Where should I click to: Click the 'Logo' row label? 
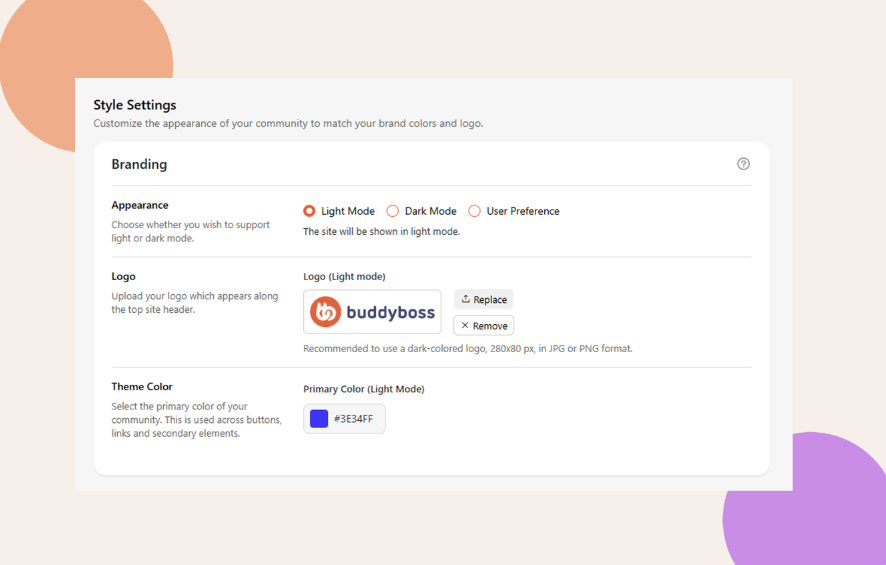pos(123,276)
